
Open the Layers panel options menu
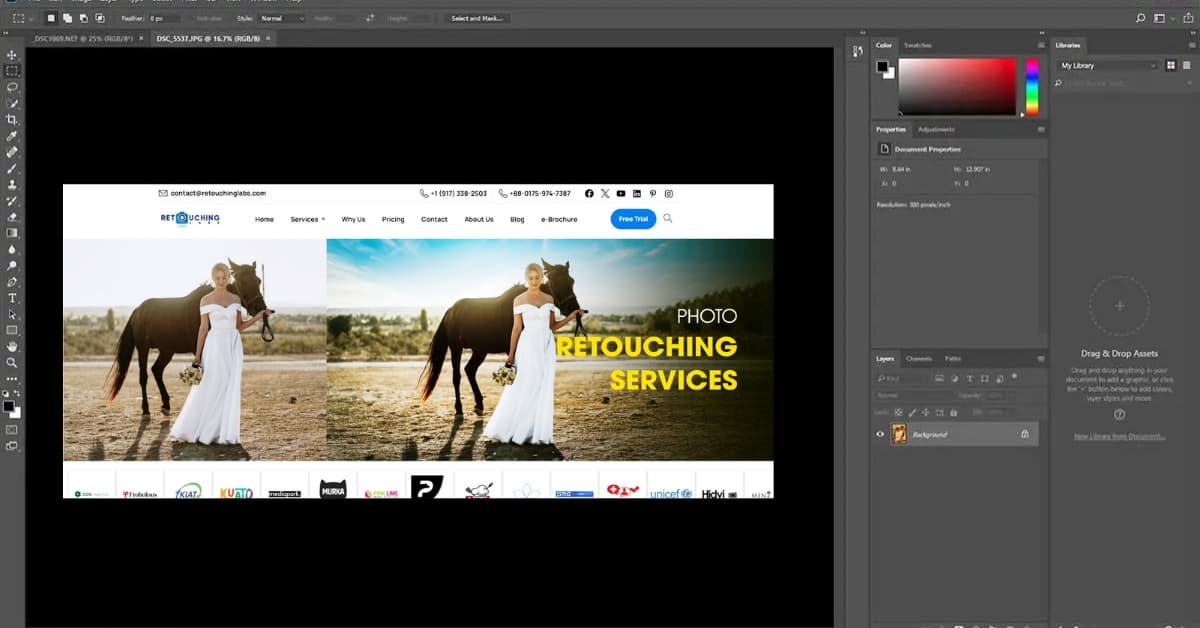tap(1041, 358)
